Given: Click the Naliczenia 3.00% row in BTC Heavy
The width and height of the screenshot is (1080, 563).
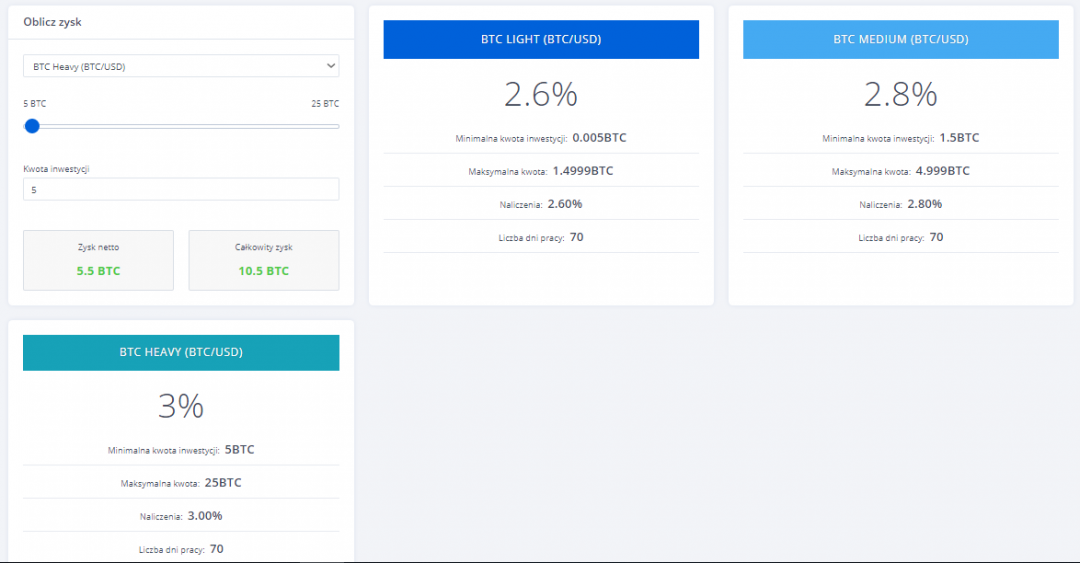Looking at the screenshot, I should (x=181, y=516).
